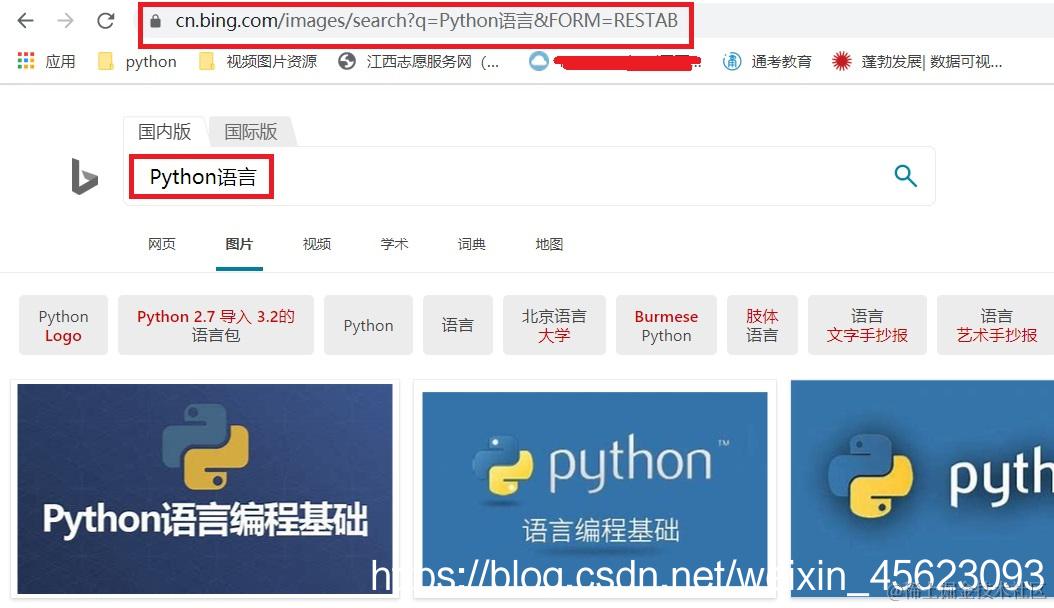Click the browser back arrow
This screenshot has height=608, width=1054.
tap(24, 20)
